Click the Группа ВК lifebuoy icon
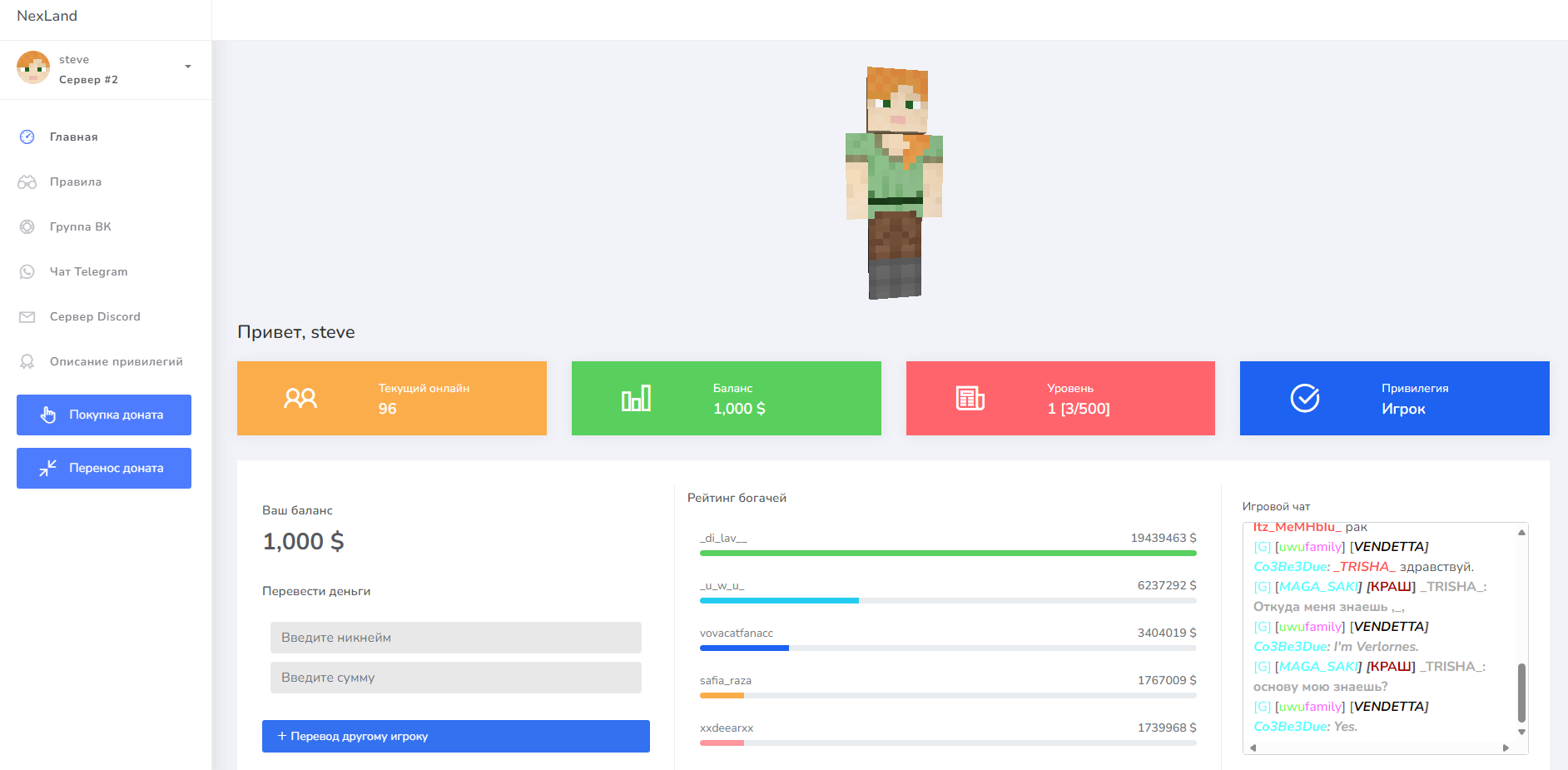The image size is (1568, 770). click(27, 226)
